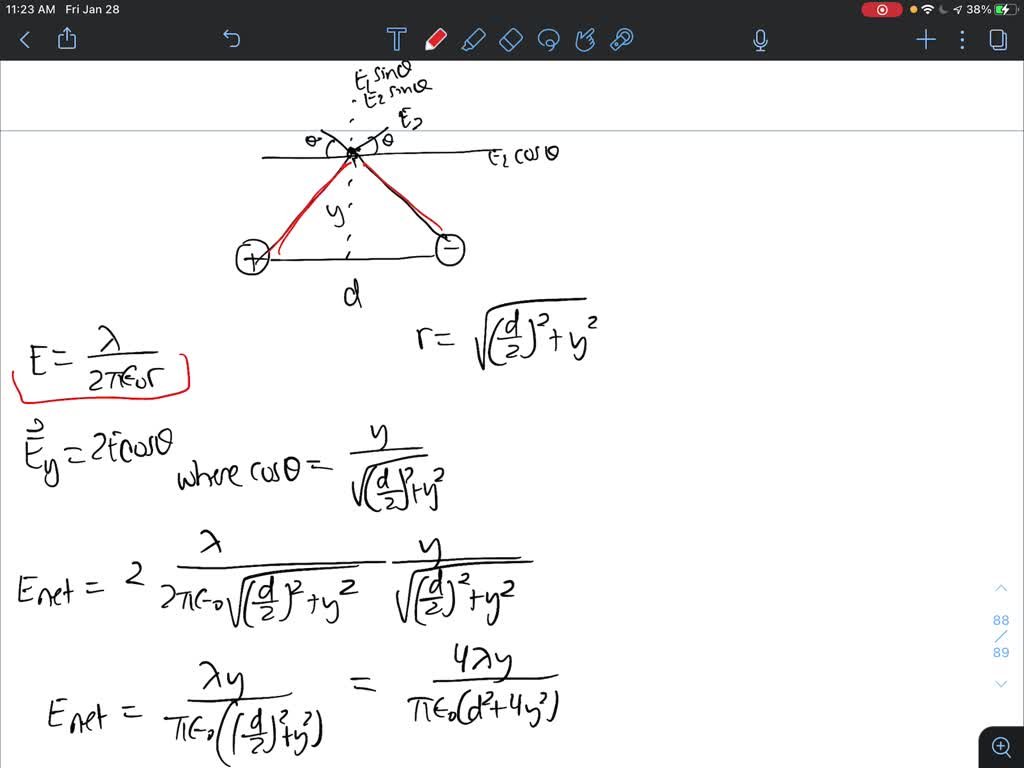Activate the Lasso selection tool
1024x768 pixels.
[x=548, y=39]
